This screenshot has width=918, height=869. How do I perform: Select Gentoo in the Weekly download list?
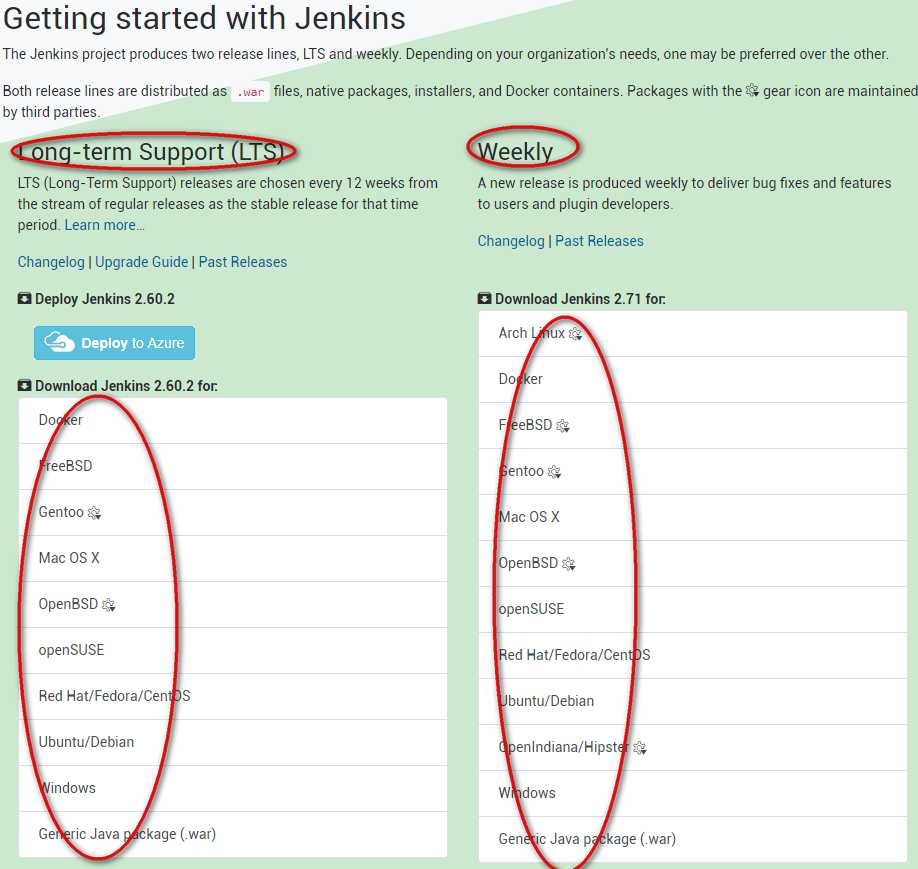tap(693, 471)
